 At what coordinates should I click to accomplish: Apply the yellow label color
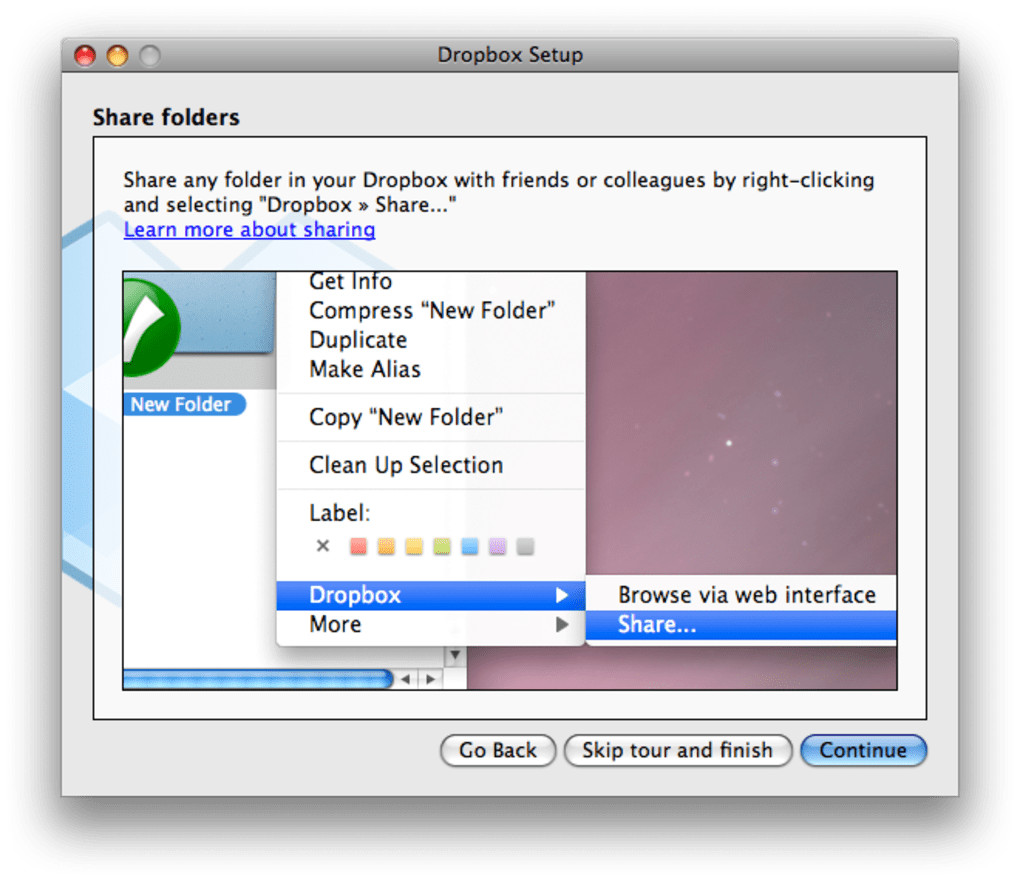point(414,547)
